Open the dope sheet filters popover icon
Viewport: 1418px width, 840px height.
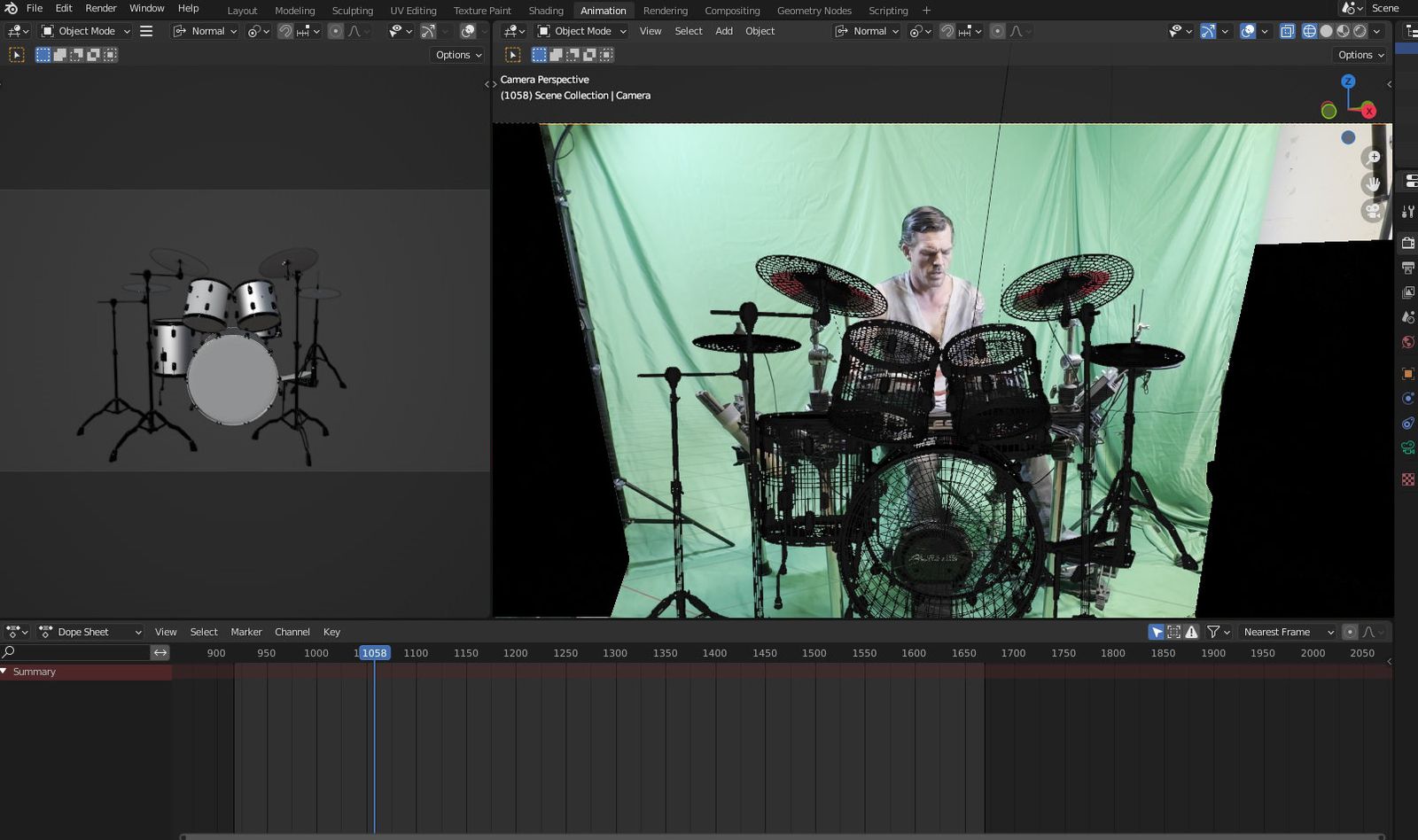(x=1213, y=632)
